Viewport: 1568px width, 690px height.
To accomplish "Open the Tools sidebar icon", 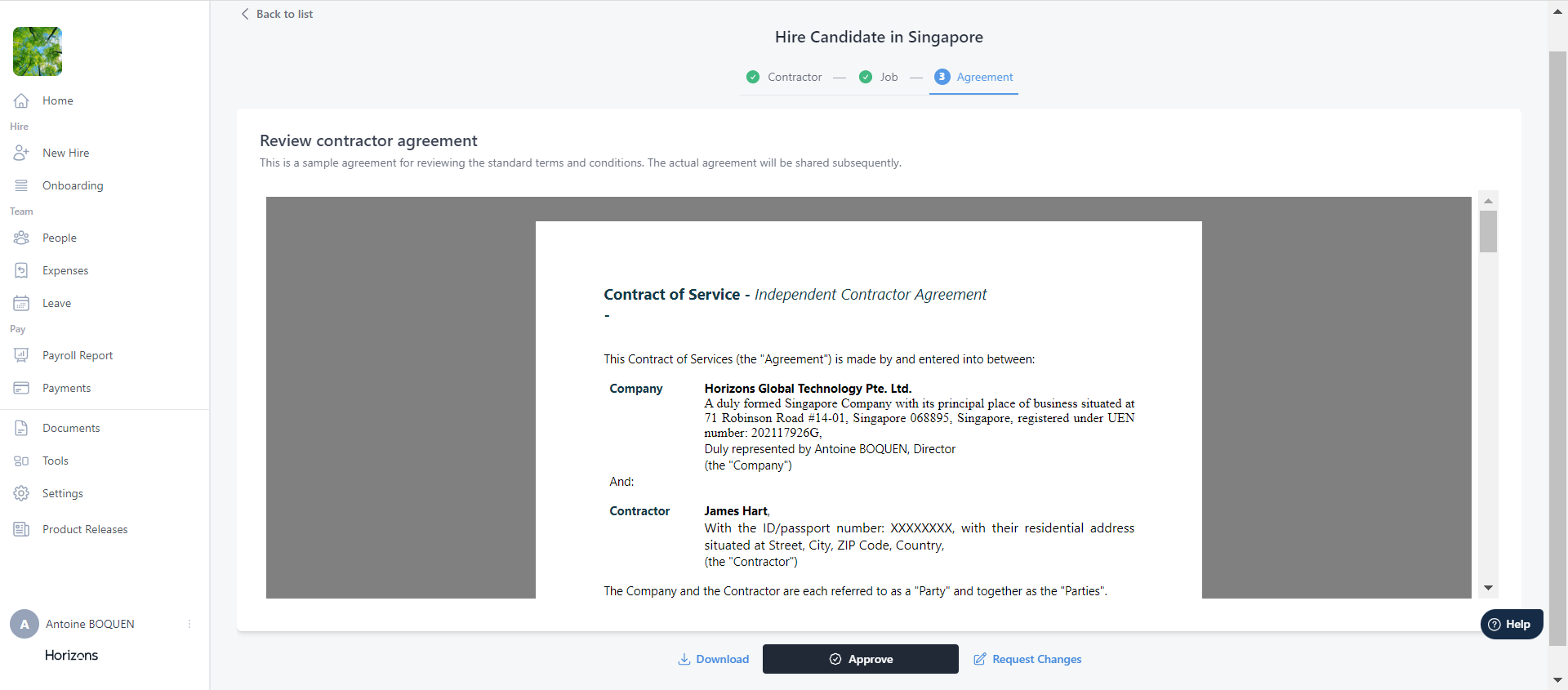I will tap(21, 461).
